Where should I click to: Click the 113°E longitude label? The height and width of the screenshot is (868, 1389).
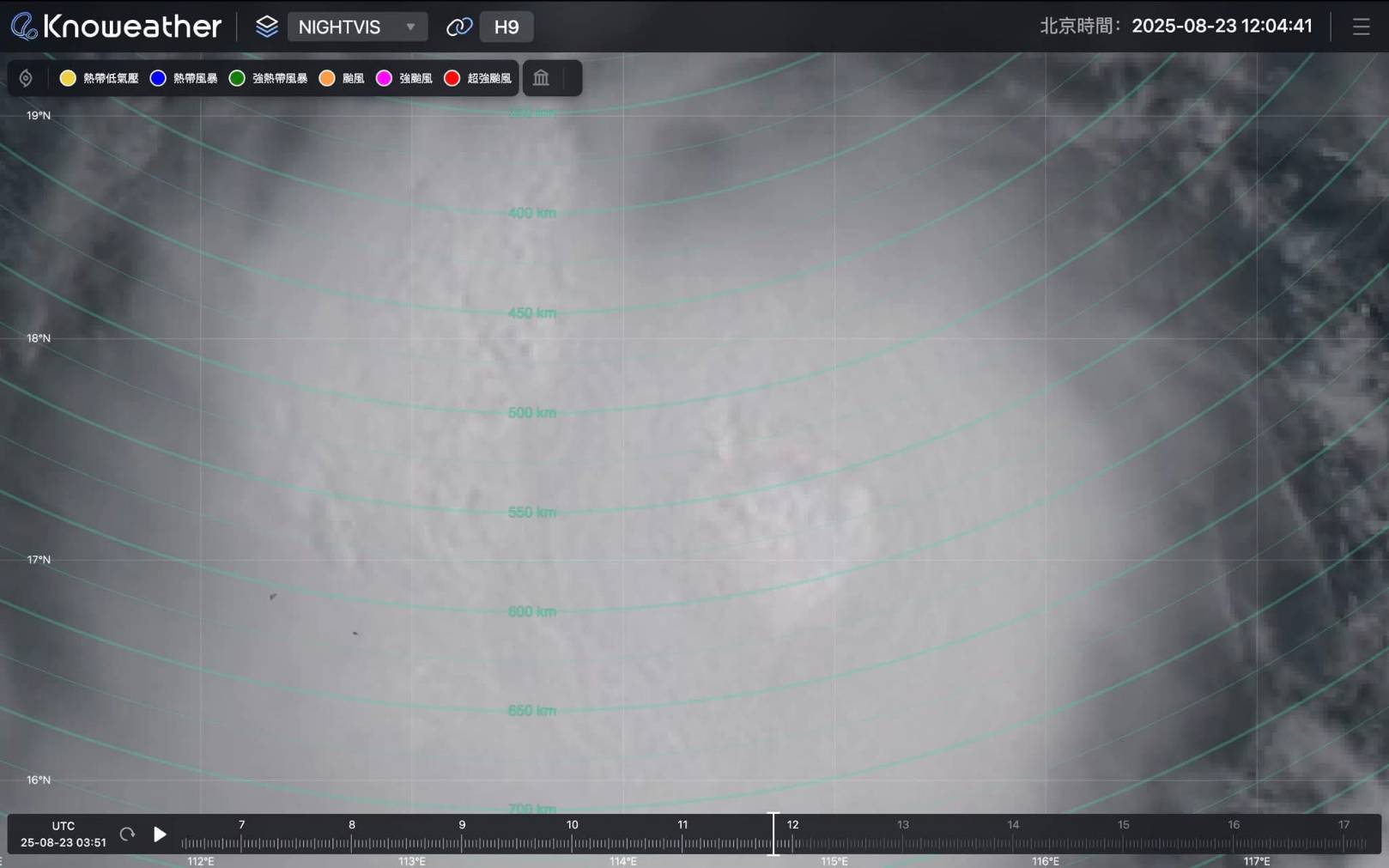[412, 861]
